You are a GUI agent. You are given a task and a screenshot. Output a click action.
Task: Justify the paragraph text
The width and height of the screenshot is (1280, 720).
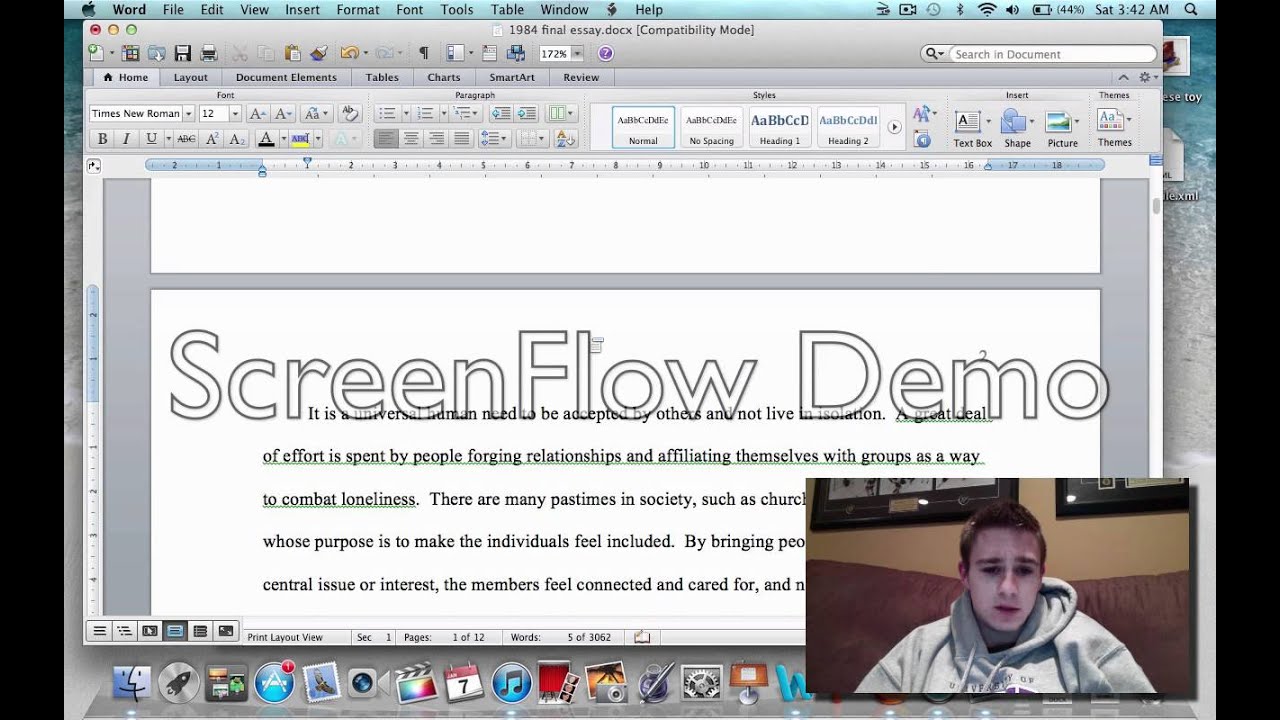(461, 139)
